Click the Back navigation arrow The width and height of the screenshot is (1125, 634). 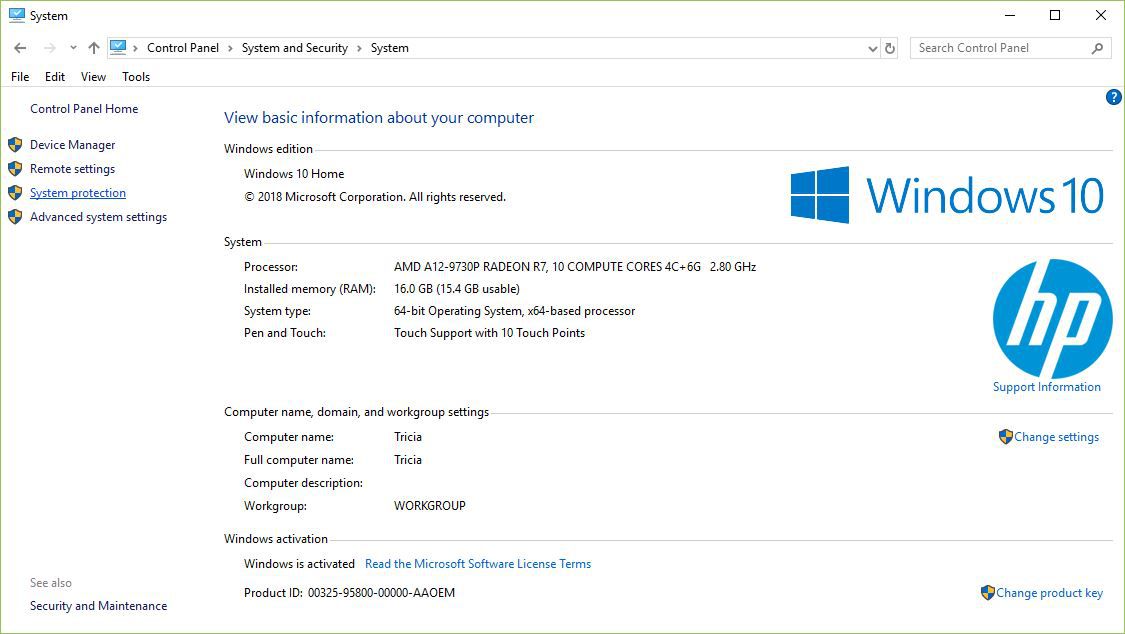click(20, 48)
